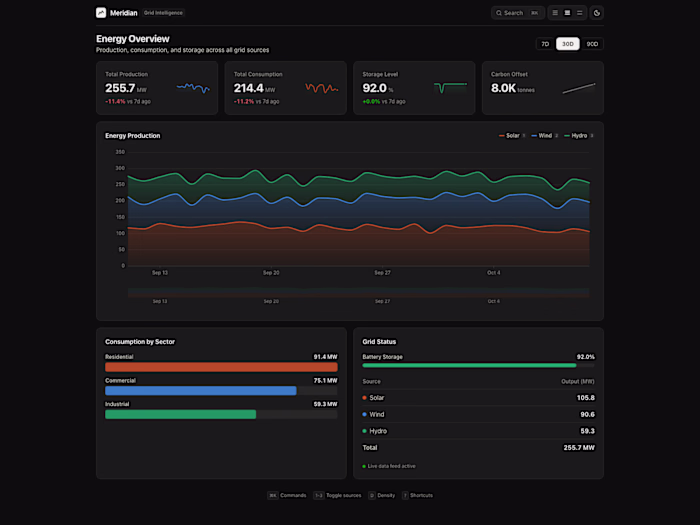The width and height of the screenshot is (700, 525).
Task: Click the live data feed indicator
Action: point(388,466)
